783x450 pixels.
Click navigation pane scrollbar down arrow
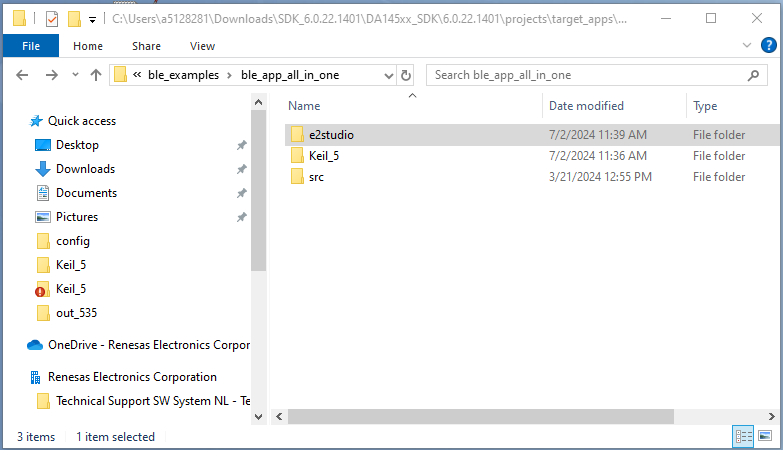(x=258, y=417)
